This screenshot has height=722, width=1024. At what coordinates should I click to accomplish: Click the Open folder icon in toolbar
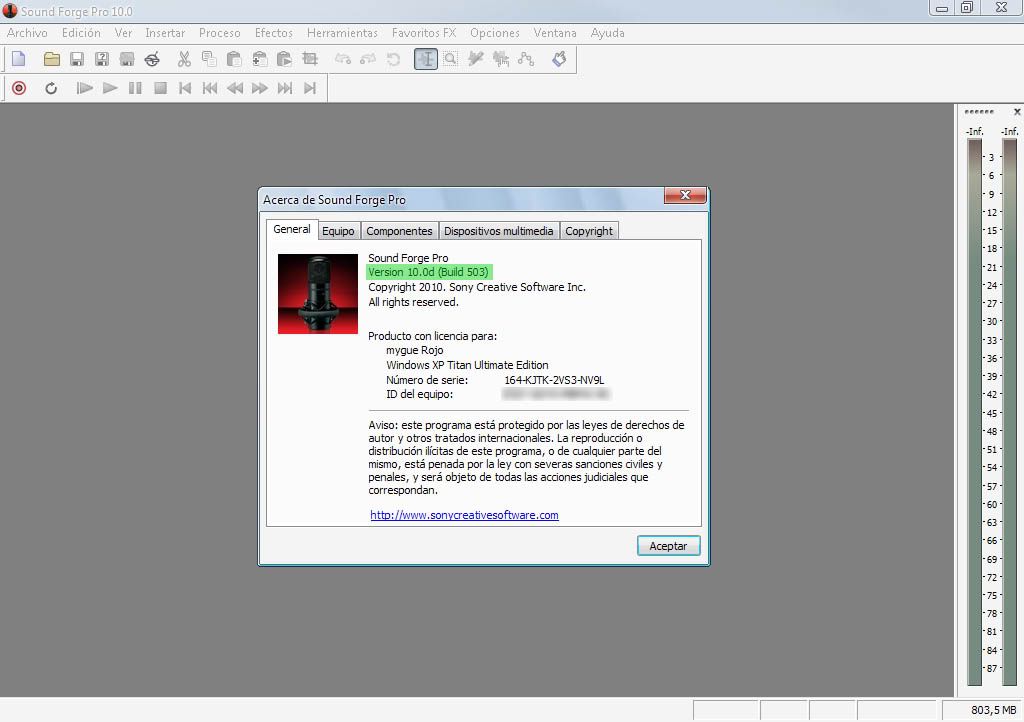coord(52,59)
